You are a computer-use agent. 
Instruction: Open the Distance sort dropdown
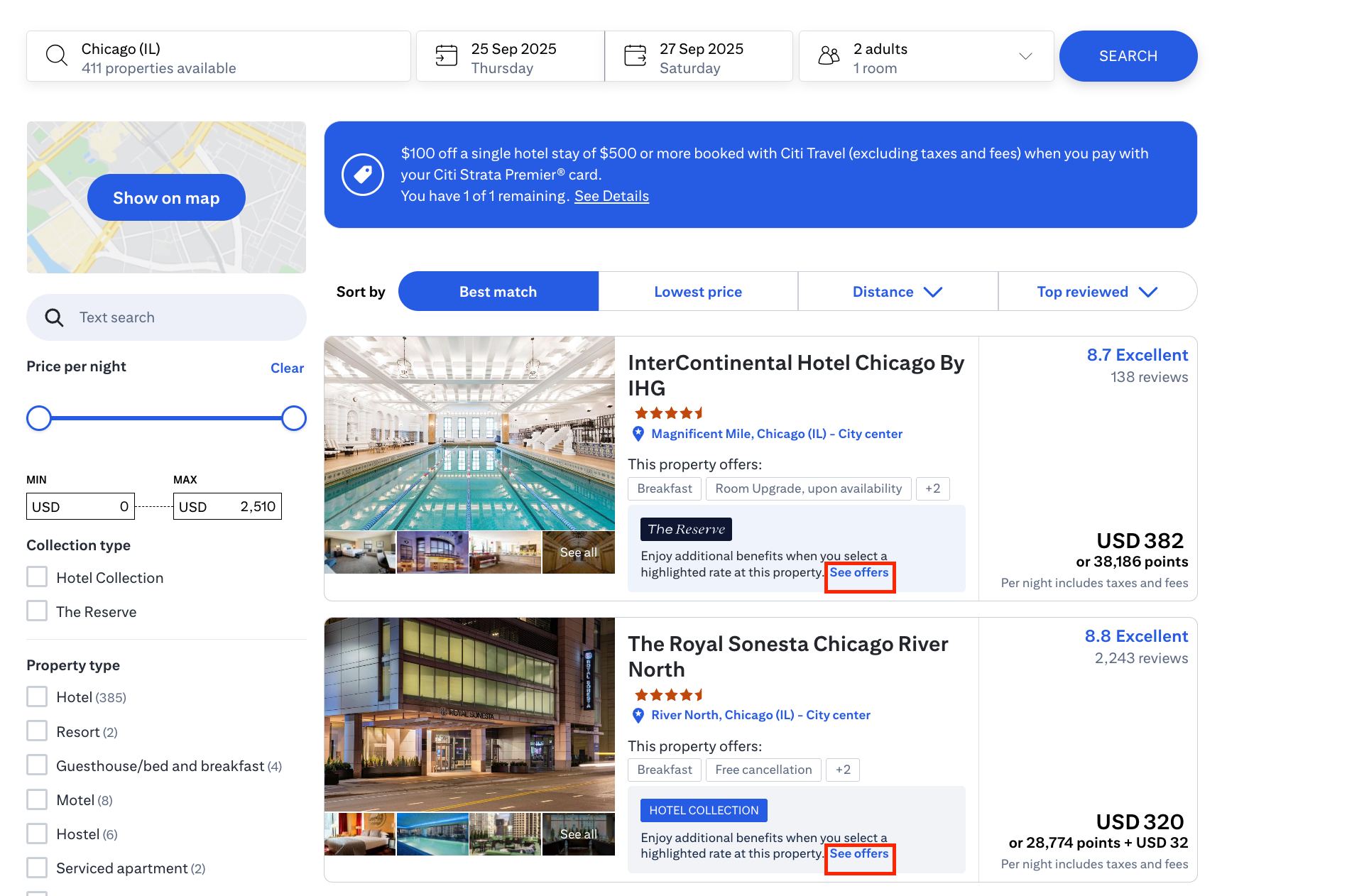pos(898,292)
